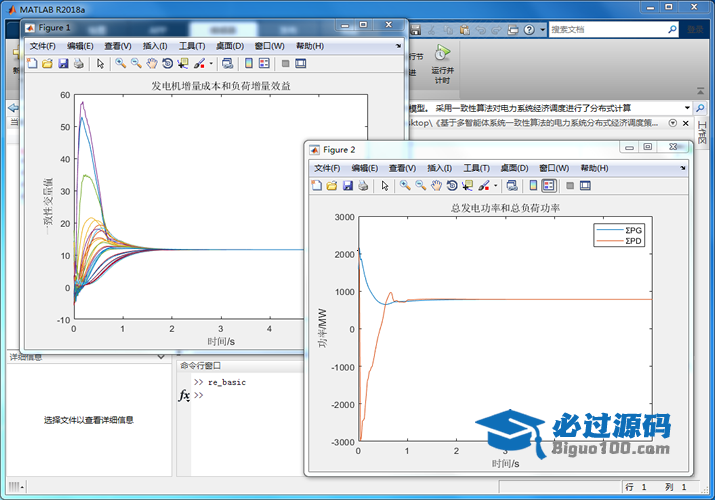The image size is (715, 500).
Task: Click Print icon in Figure 2 toolbar
Action: tap(362, 185)
